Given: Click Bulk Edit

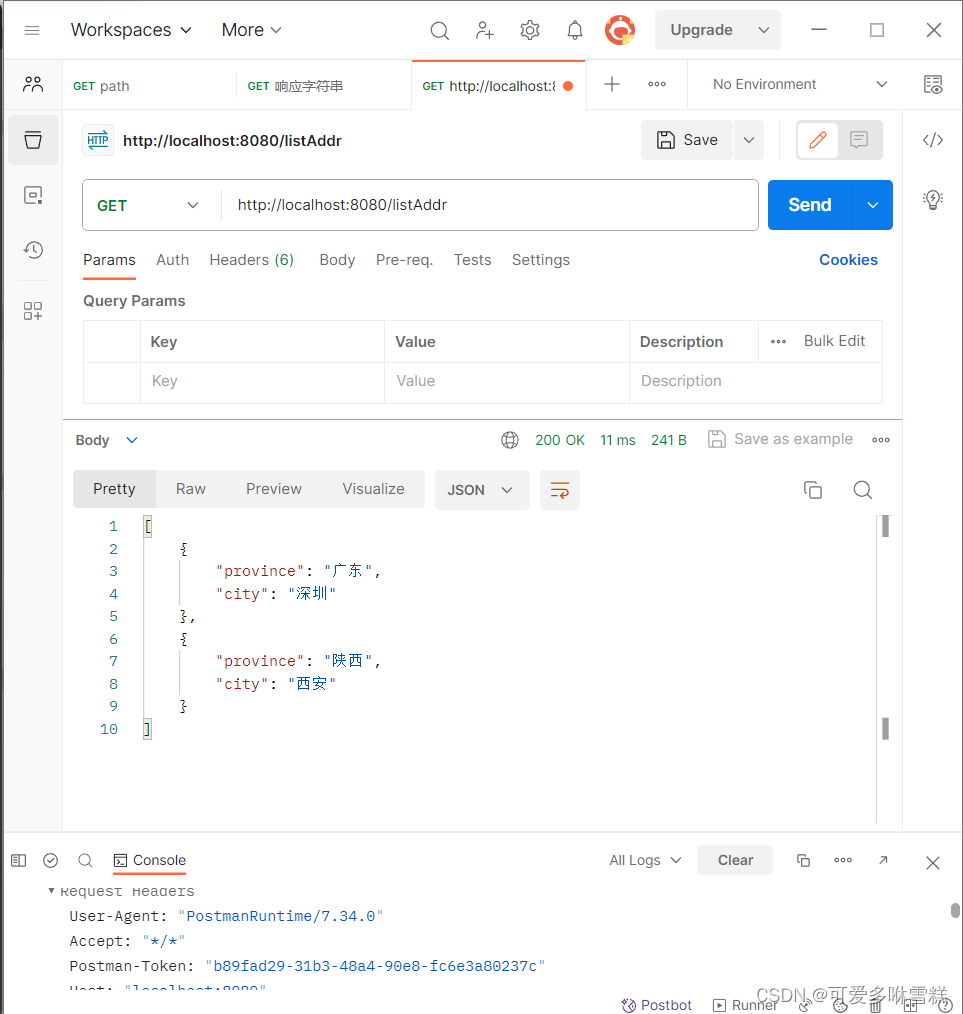Looking at the screenshot, I should pos(834,341).
